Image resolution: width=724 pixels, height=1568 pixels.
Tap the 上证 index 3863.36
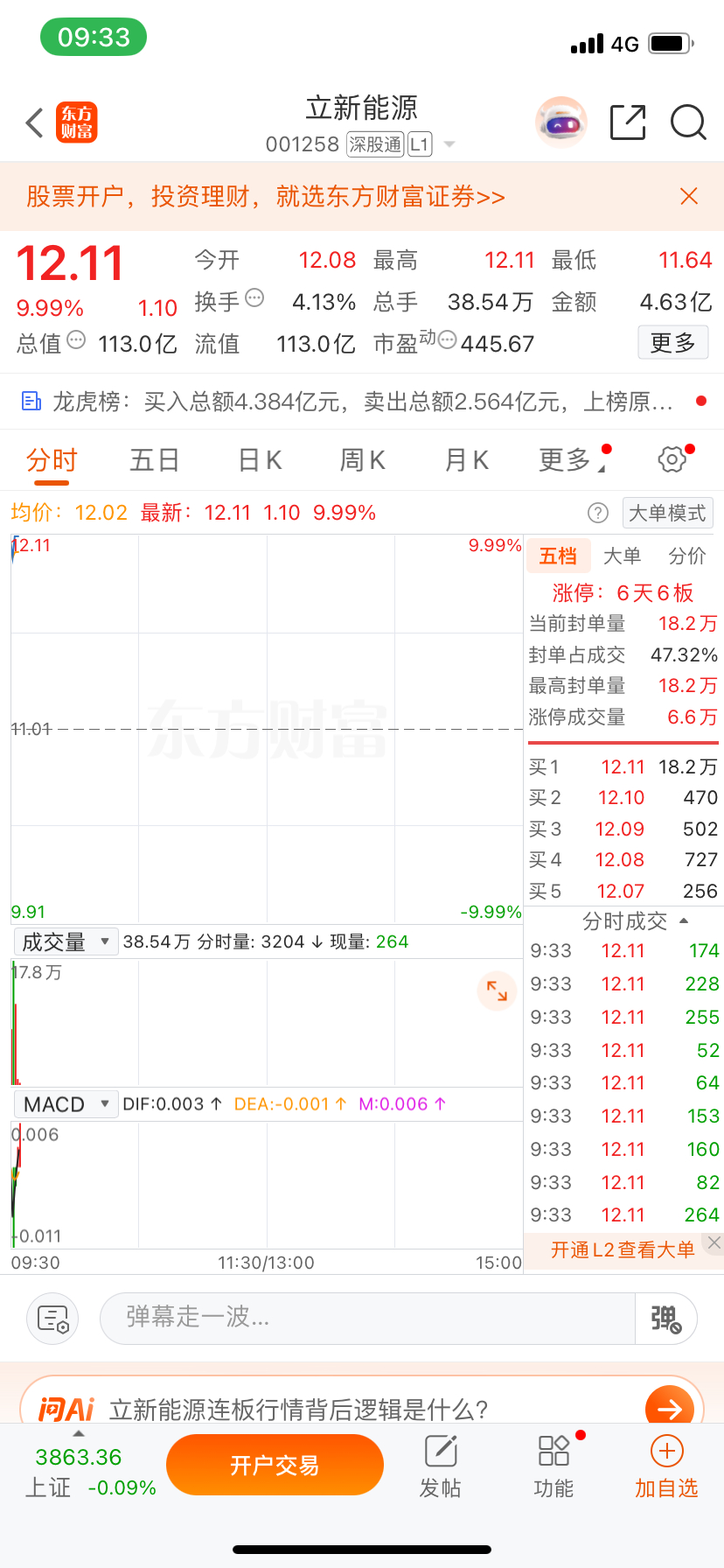coord(79,1457)
